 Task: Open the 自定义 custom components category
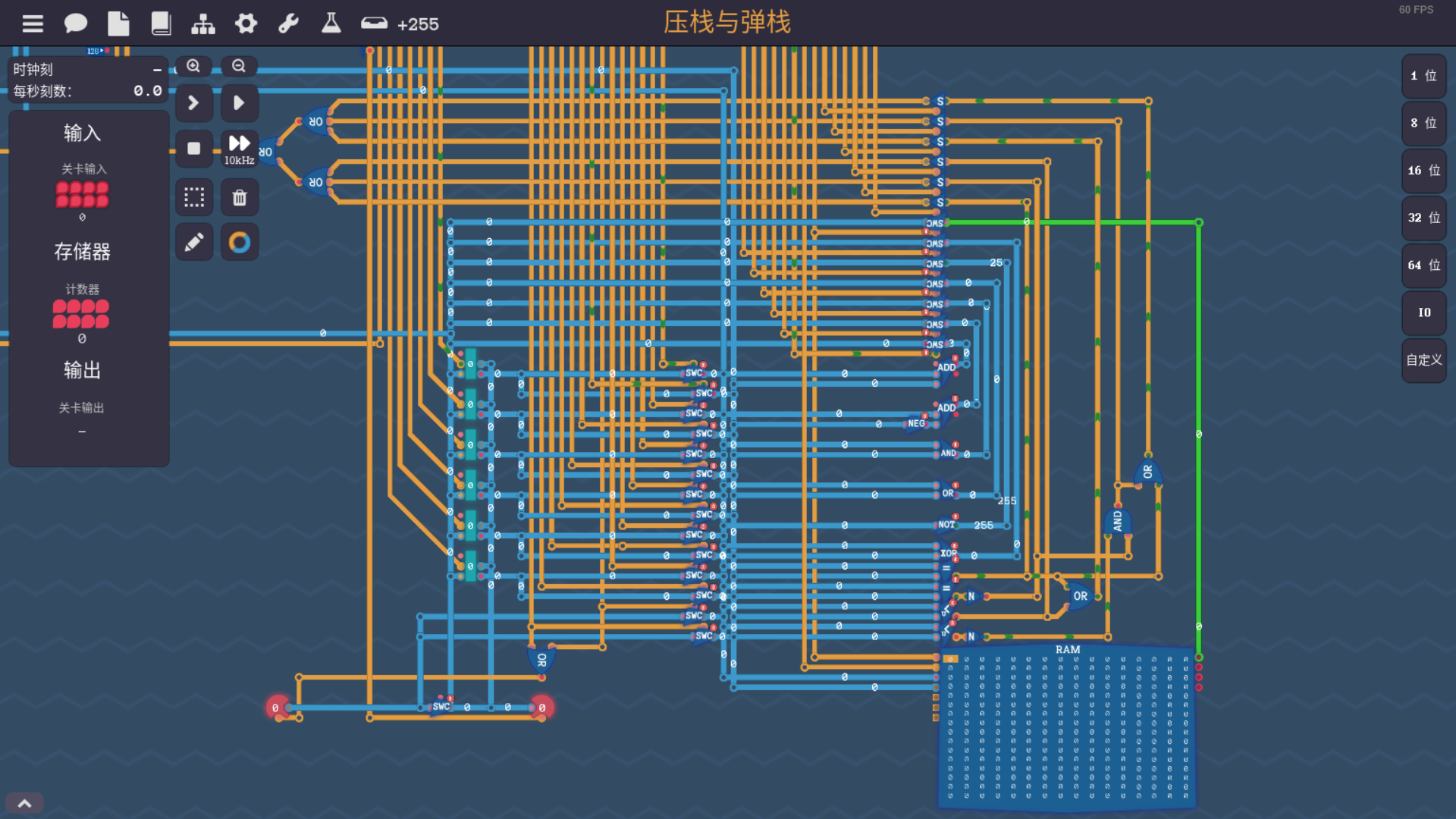(x=1423, y=360)
